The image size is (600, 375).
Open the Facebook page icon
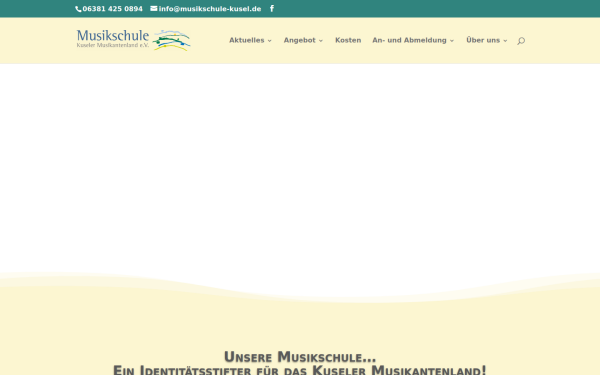click(272, 8)
